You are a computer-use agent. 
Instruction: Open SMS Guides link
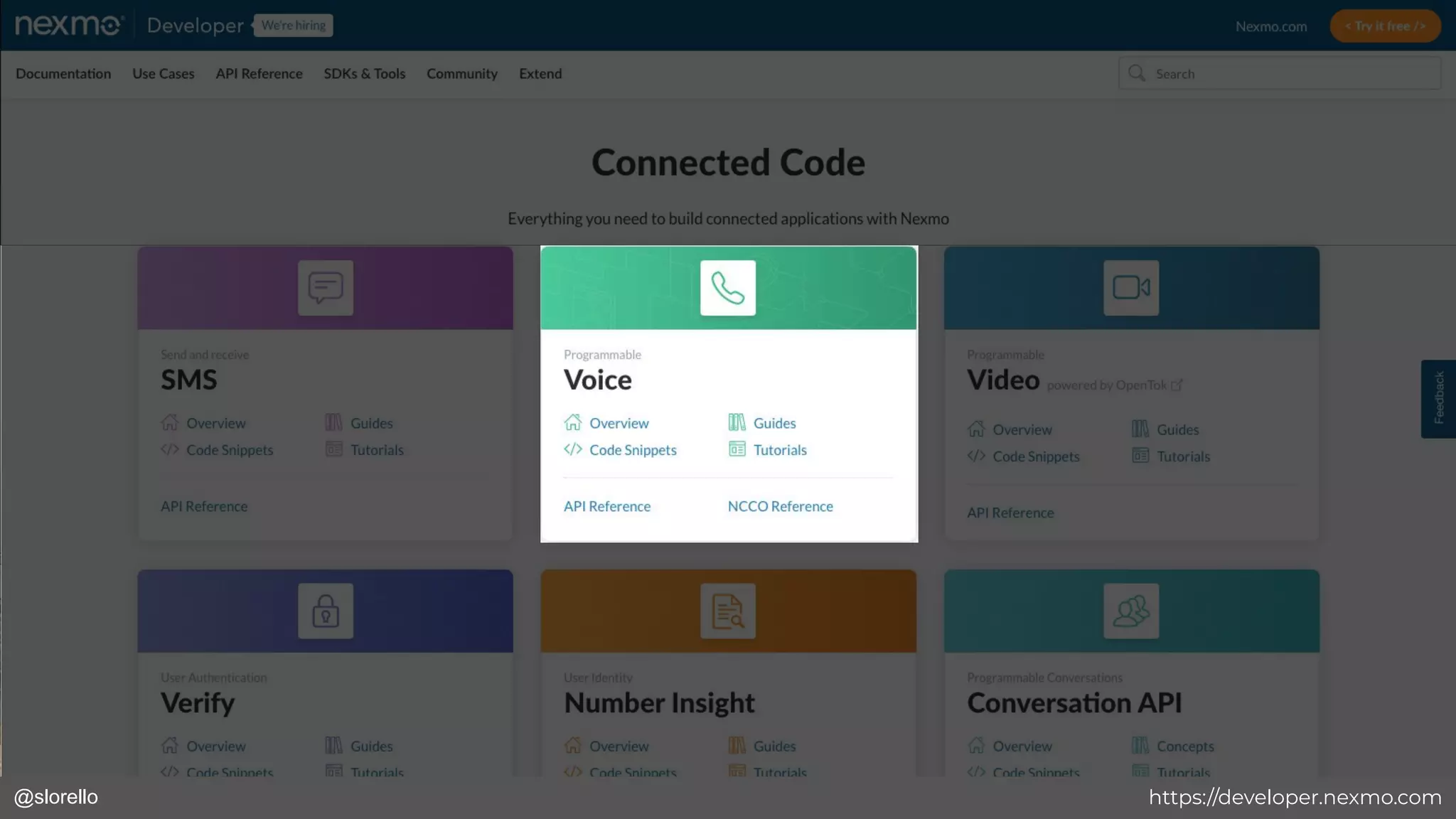point(371,423)
